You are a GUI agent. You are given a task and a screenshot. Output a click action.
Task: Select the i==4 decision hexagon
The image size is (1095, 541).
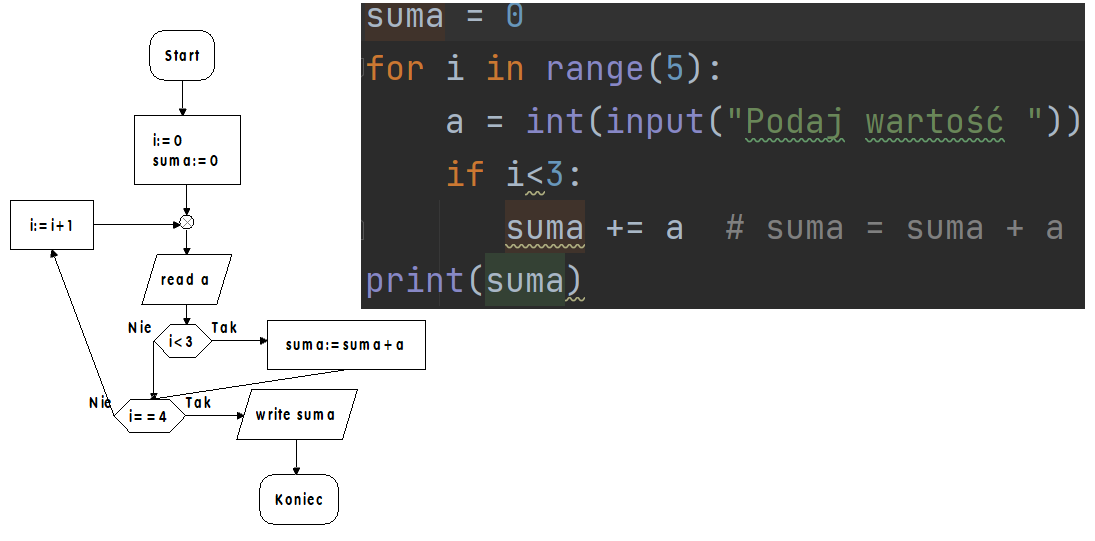point(150,415)
